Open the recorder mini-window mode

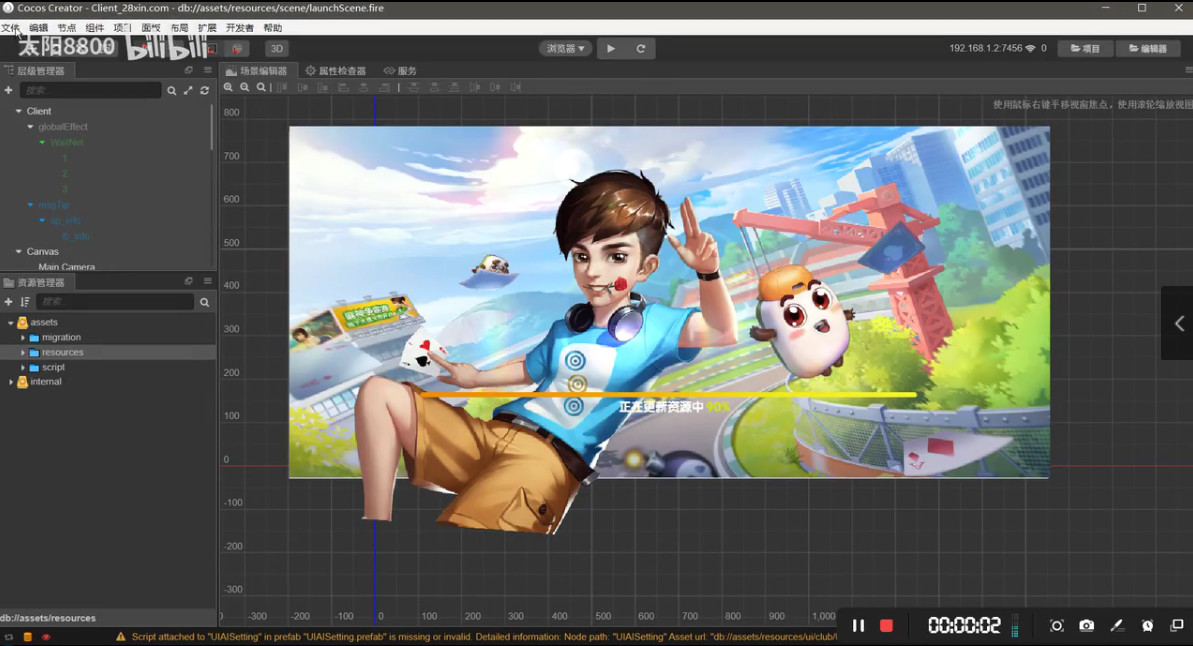coord(1177,625)
